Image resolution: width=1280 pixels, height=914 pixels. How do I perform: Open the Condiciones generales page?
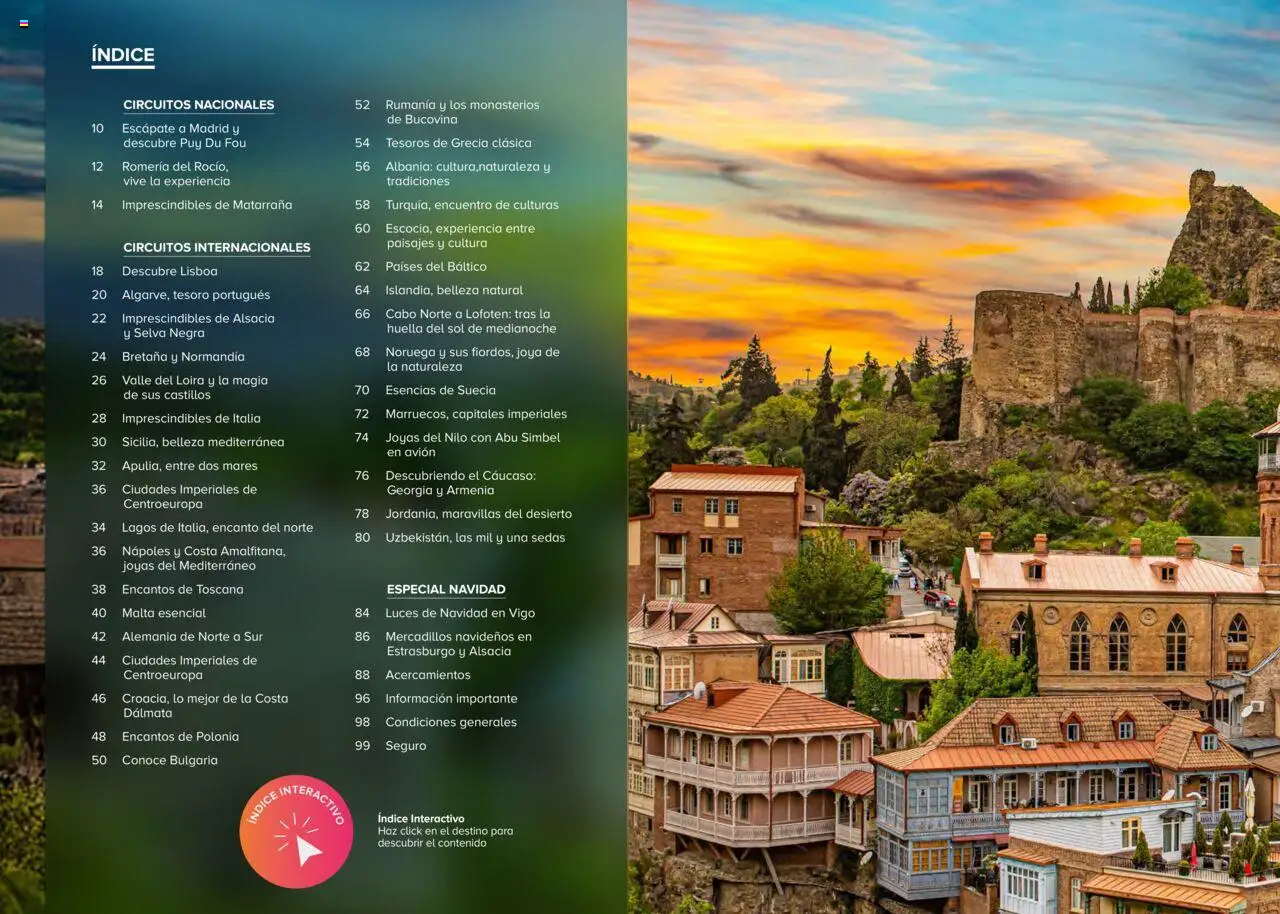451,722
